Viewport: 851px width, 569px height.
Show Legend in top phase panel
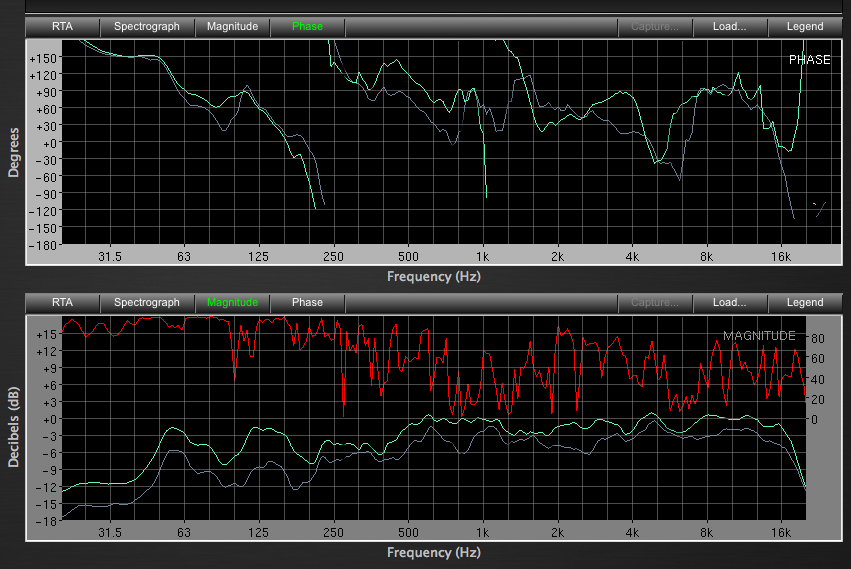[x=805, y=27]
